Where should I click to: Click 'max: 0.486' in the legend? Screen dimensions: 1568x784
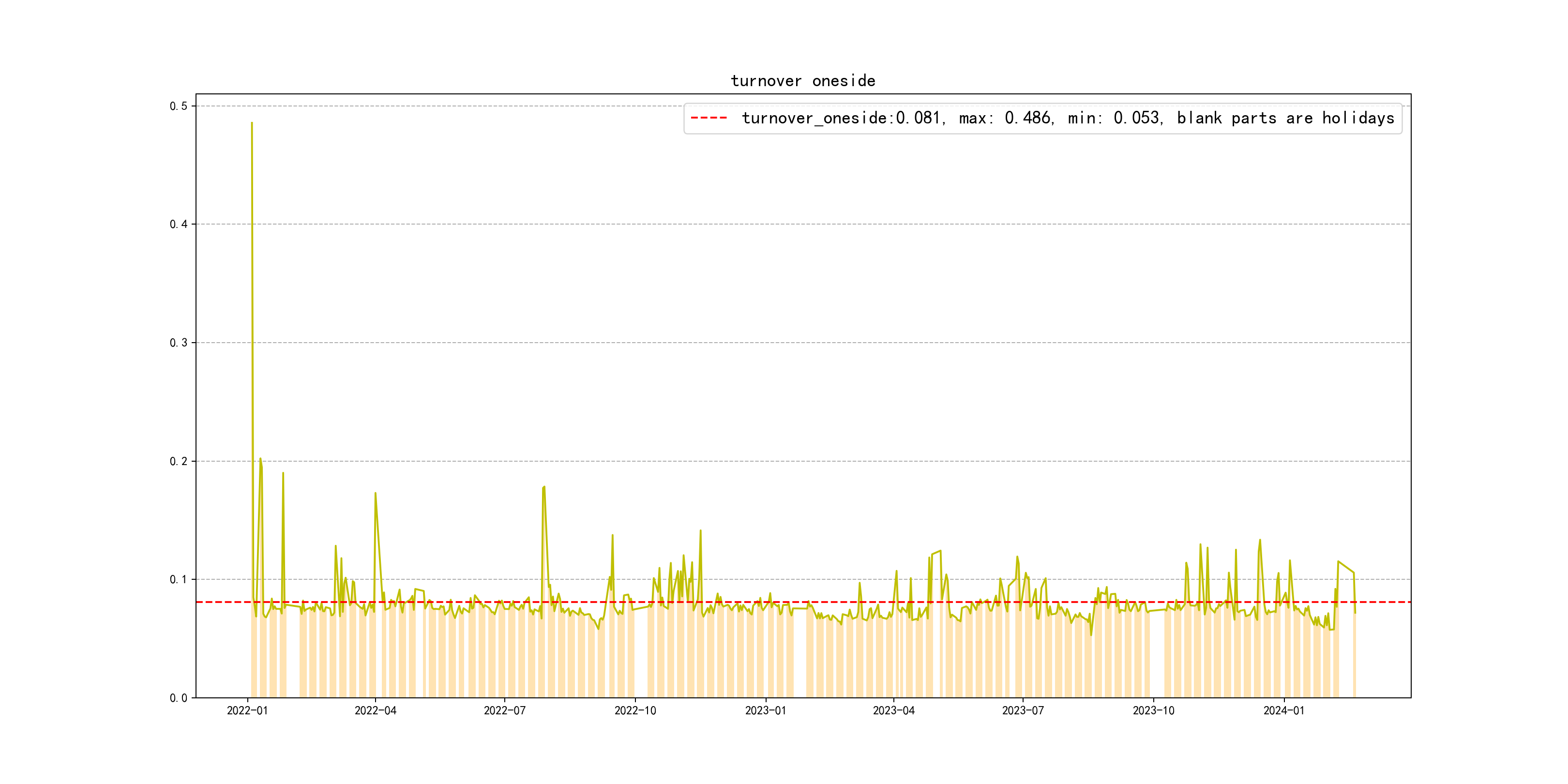coord(1006,118)
